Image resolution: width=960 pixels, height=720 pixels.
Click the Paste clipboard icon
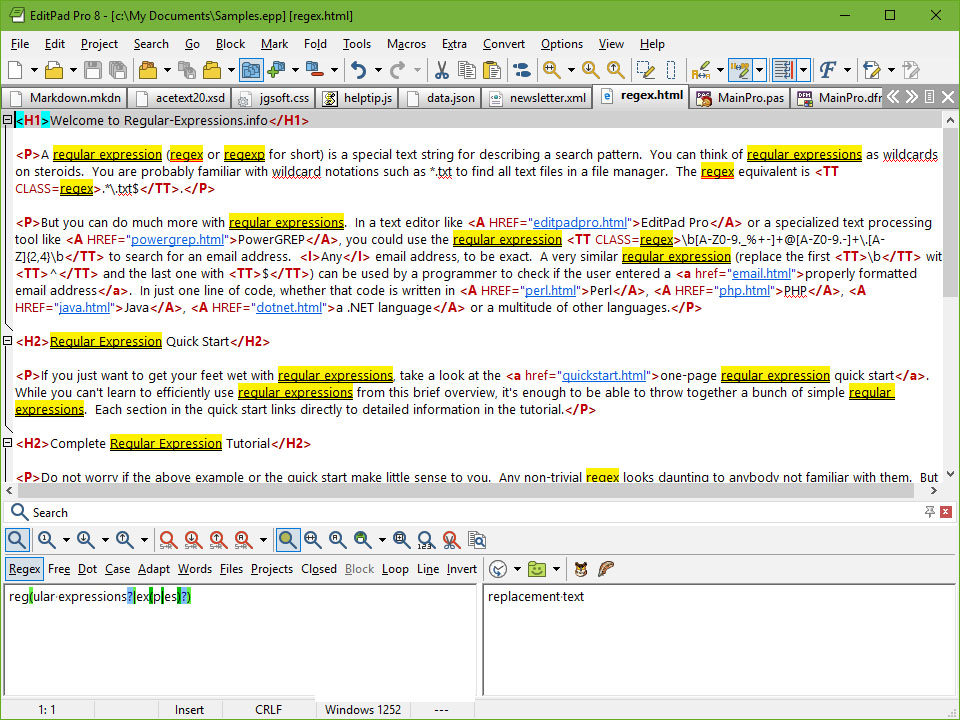tap(492, 70)
